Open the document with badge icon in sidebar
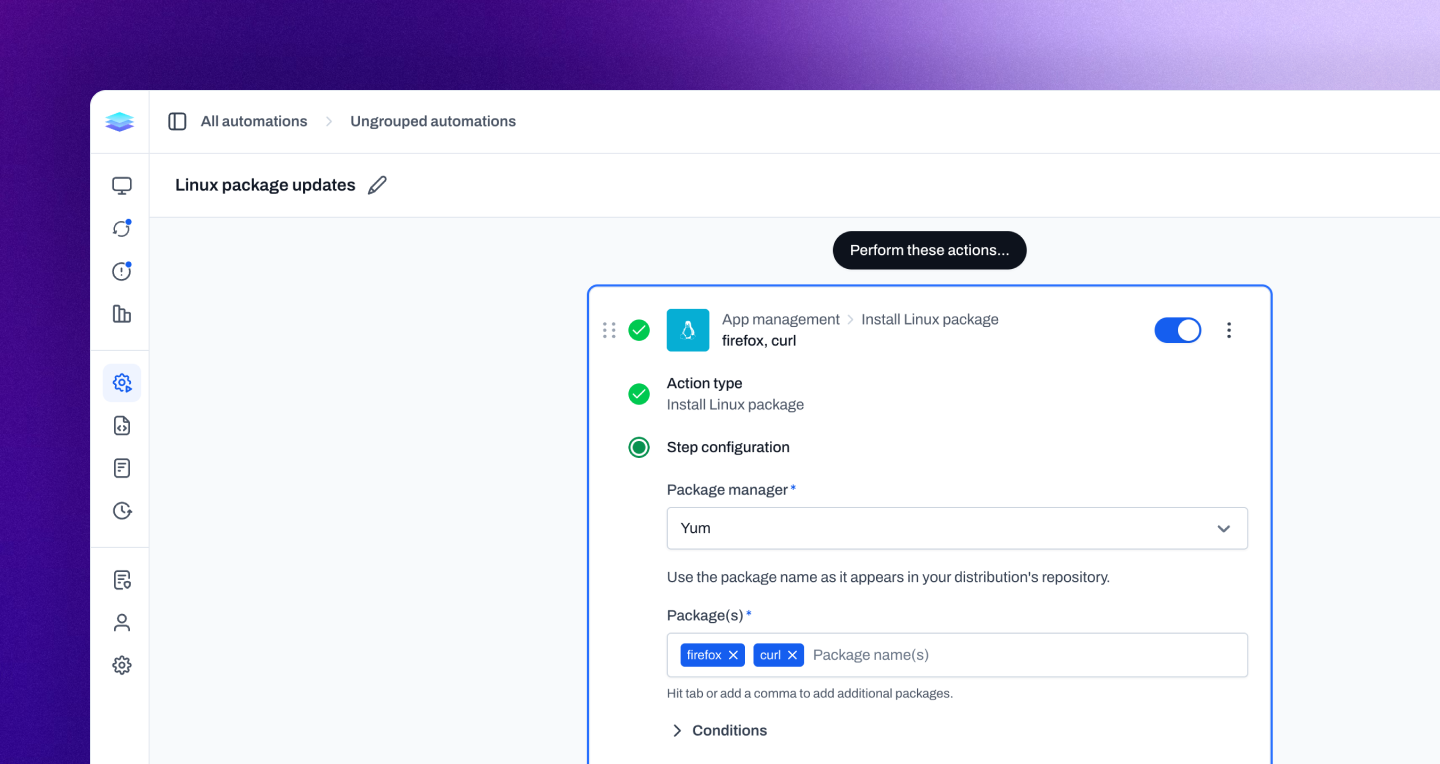The height and width of the screenshot is (764, 1440). pos(122,580)
